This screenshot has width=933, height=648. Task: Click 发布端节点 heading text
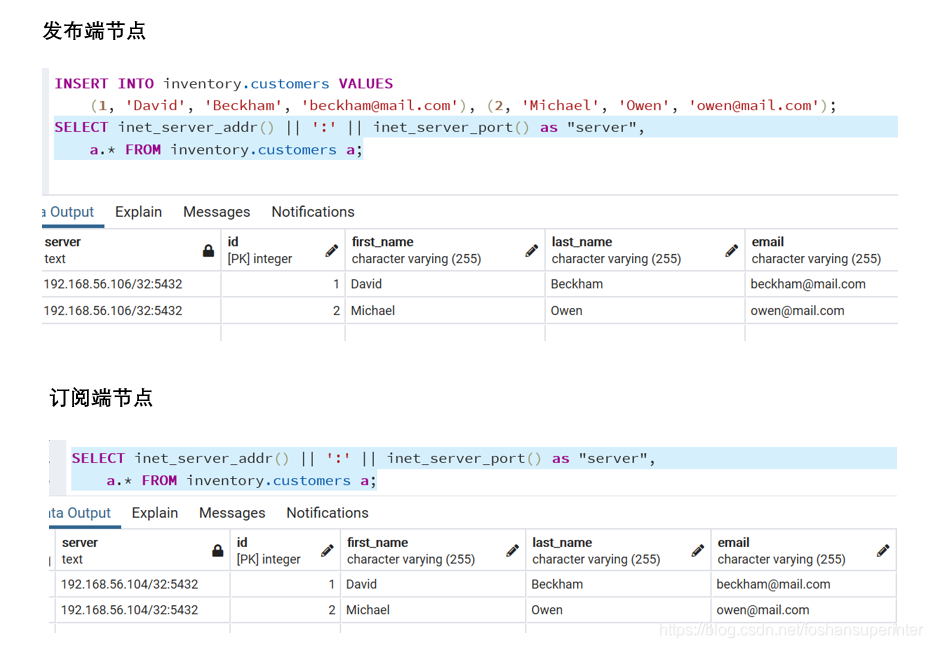[94, 31]
